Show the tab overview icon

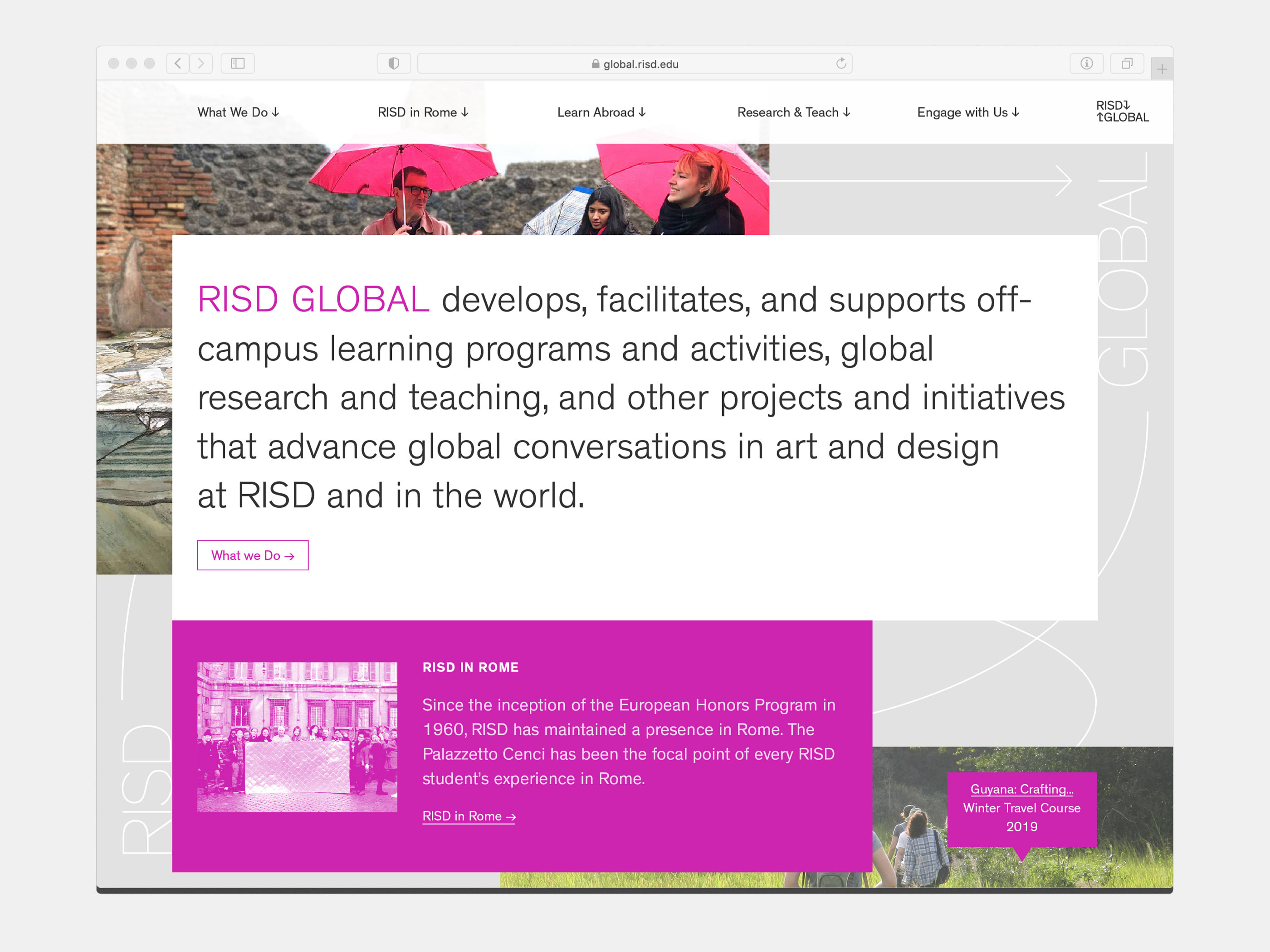click(1127, 63)
